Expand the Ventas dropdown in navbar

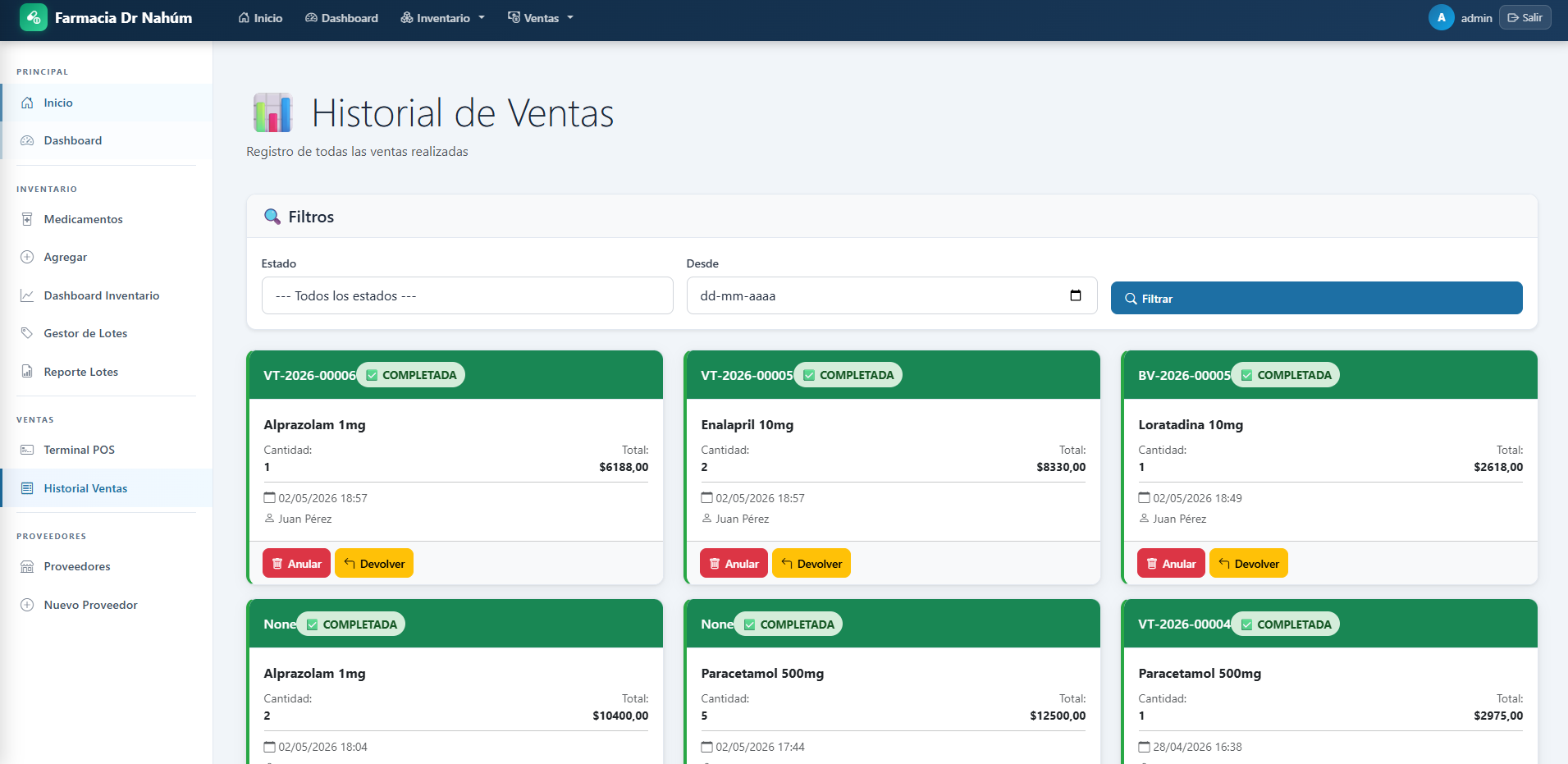point(541,18)
